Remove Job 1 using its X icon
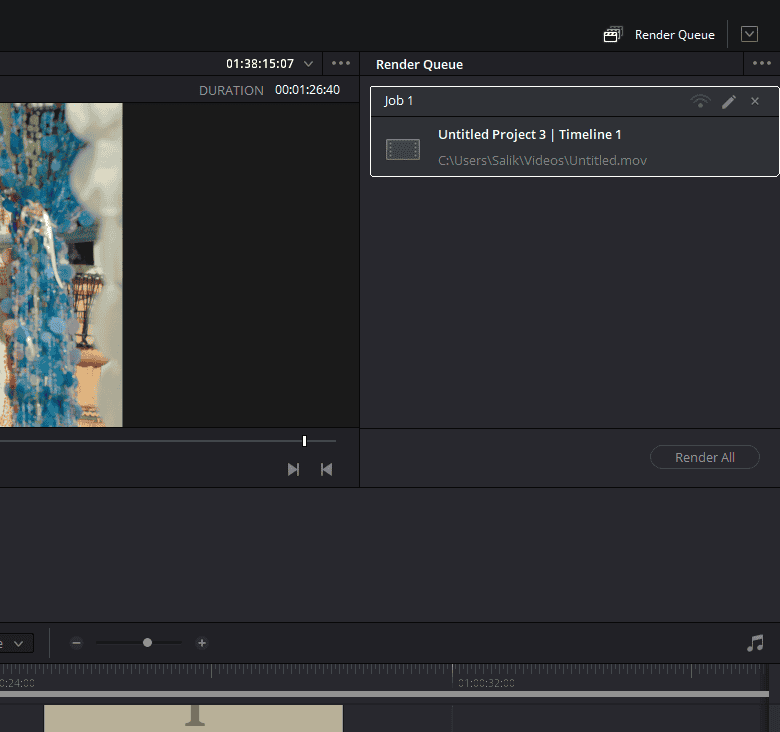This screenshot has height=732, width=780. tap(755, 101)
